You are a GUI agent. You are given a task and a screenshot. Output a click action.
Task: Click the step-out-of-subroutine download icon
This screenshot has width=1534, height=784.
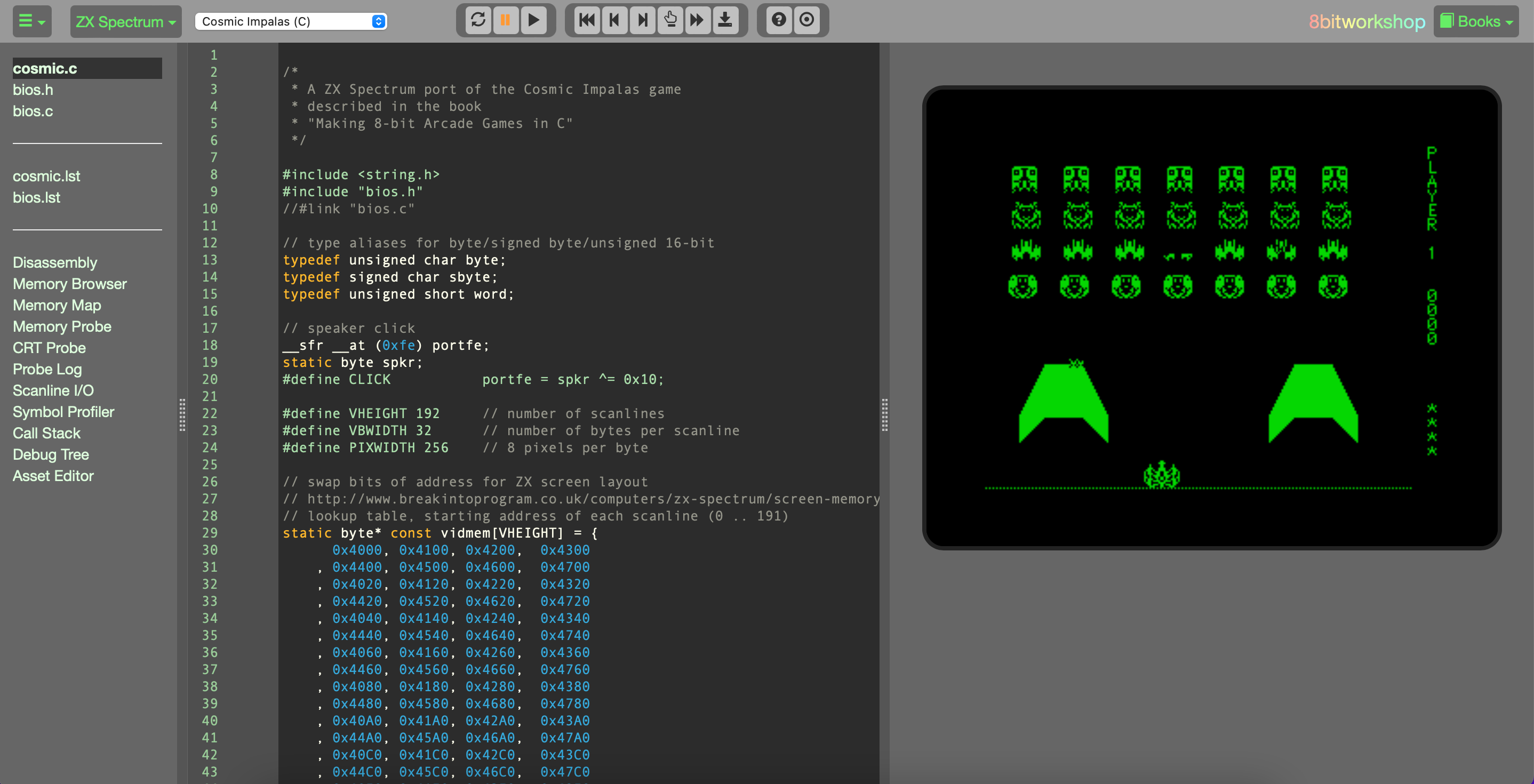[x=725, y=20]
